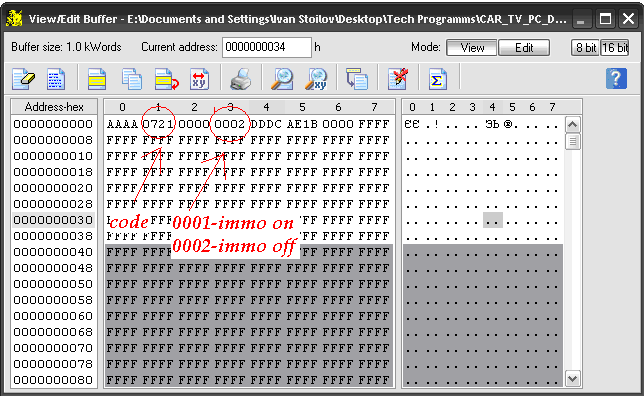Toggle 8 bit display
The image size is (644, 396).
coord(585,48)
